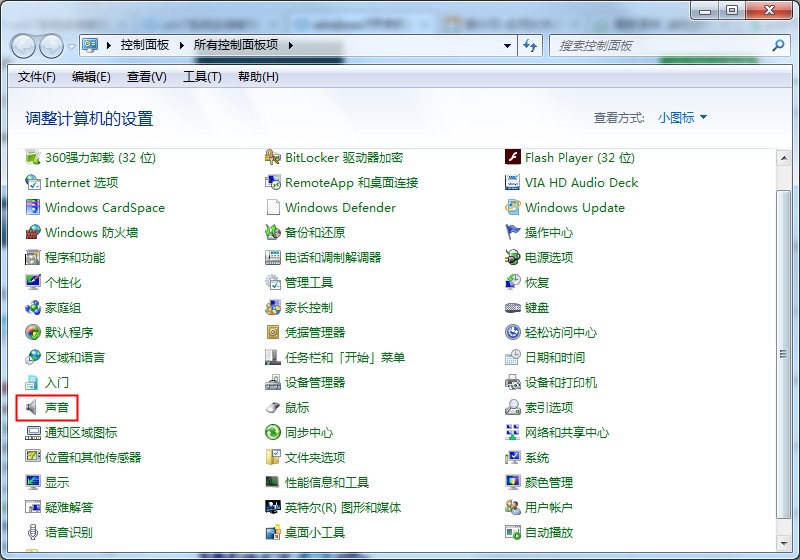Image resolution: width=800 pixels, height=560 pixels.
Task: Open the 轻松访问中心 link
Action: pyautogui.click(x=561, y=332)
